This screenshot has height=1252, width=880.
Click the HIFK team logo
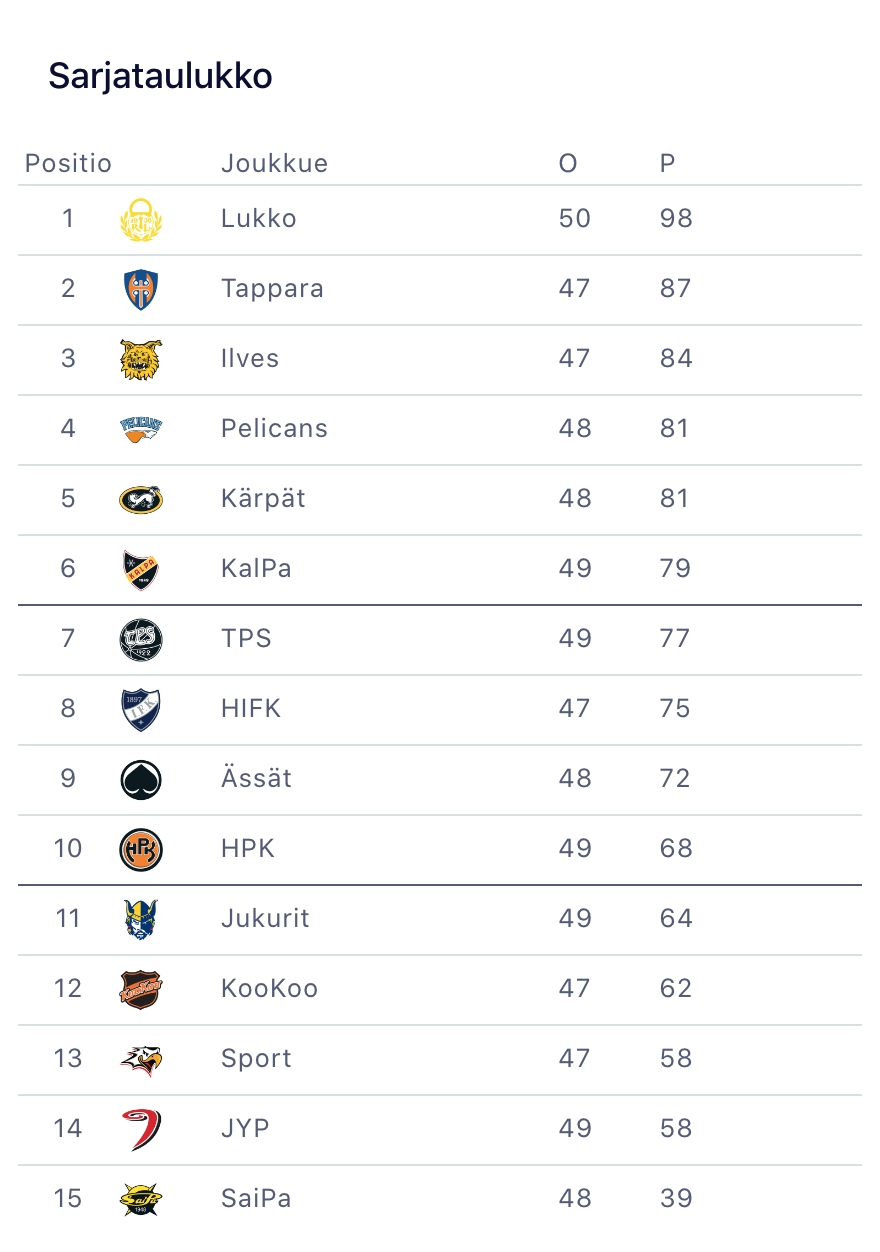click(140, 709)
